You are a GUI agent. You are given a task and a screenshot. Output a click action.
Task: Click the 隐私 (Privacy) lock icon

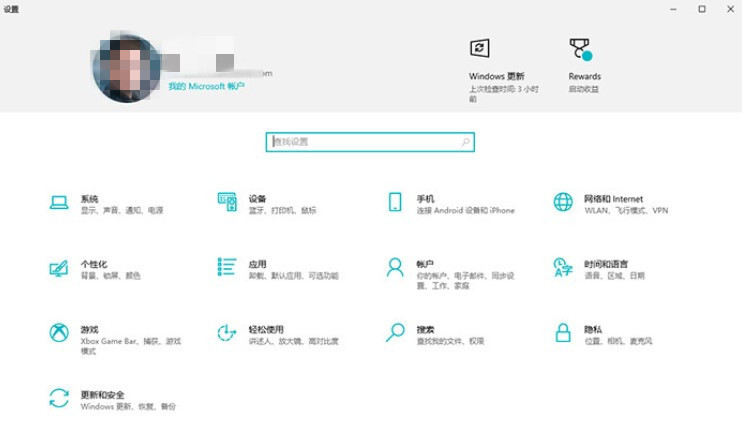point(563,332)
